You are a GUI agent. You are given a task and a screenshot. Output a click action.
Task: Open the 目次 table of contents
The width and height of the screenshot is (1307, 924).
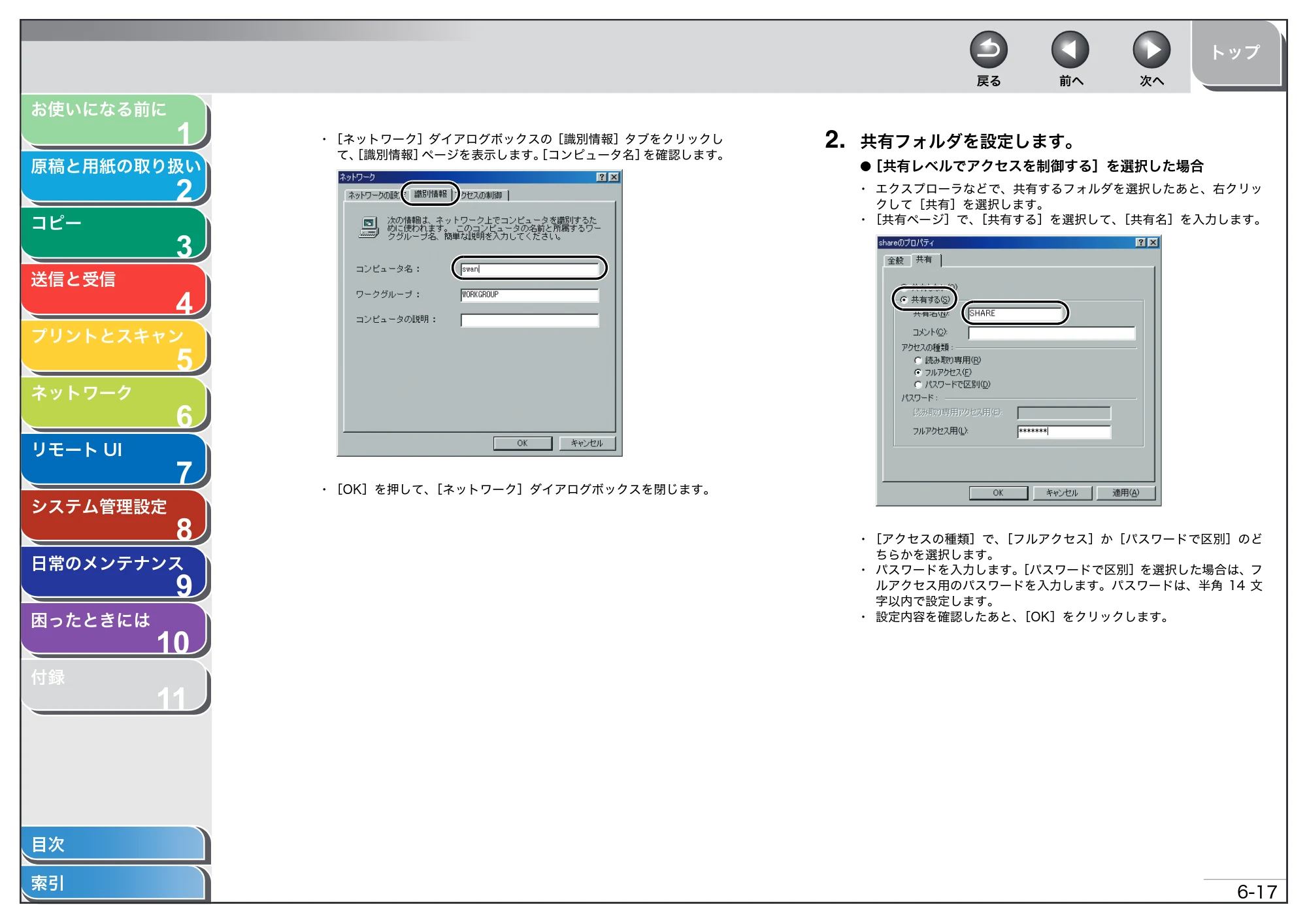pos(113,844)
